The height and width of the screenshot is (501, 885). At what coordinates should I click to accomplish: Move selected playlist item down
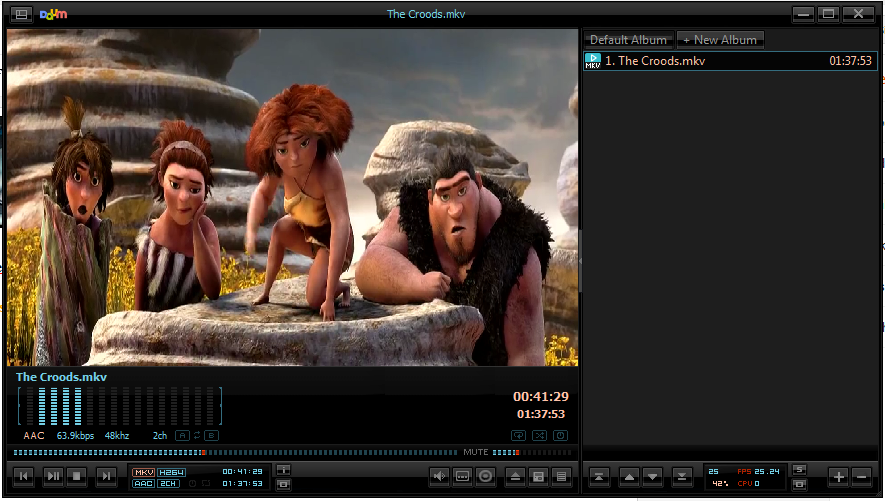[652, 477]
